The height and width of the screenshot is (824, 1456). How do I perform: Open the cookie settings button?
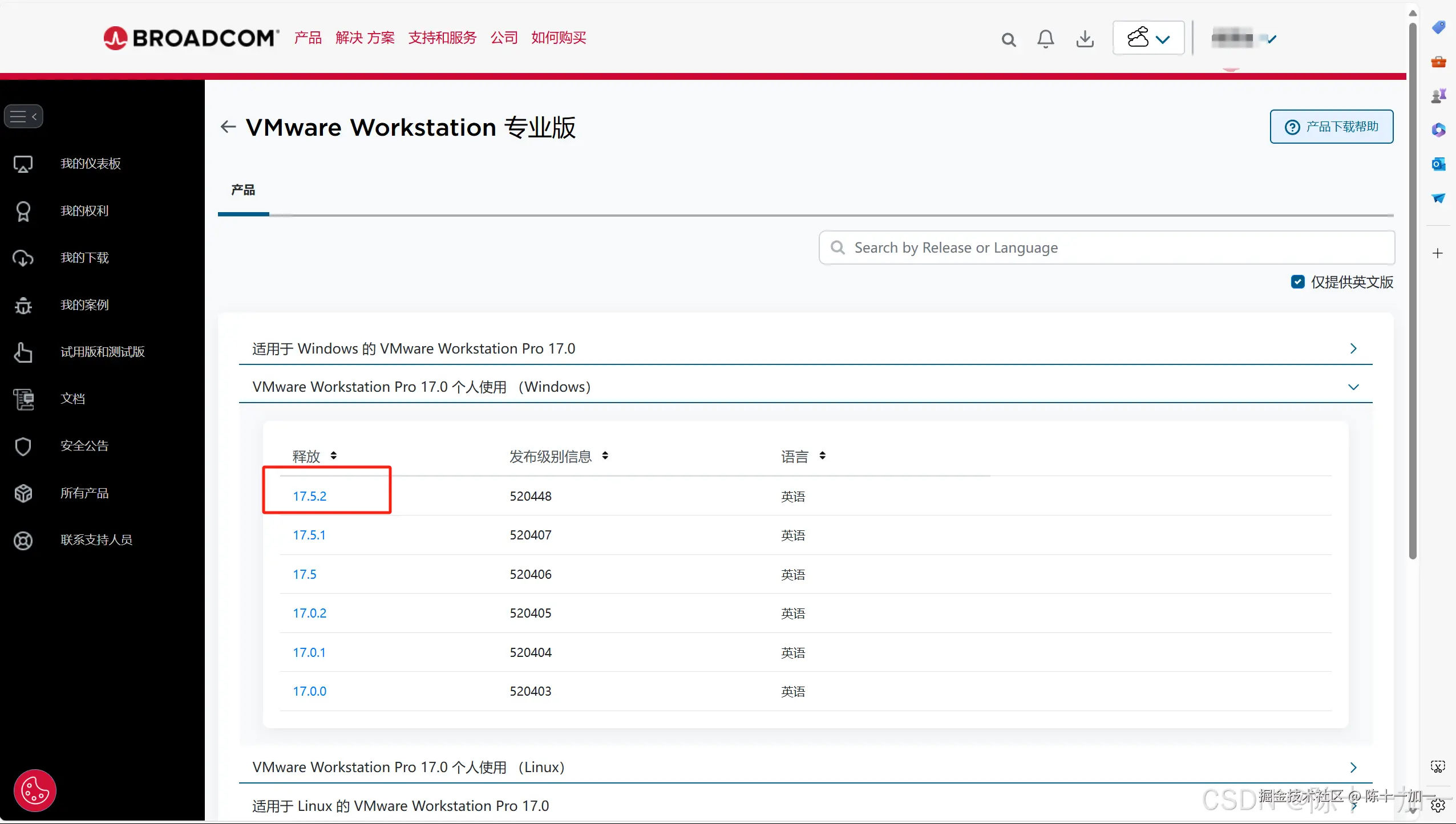click(35, 790)
